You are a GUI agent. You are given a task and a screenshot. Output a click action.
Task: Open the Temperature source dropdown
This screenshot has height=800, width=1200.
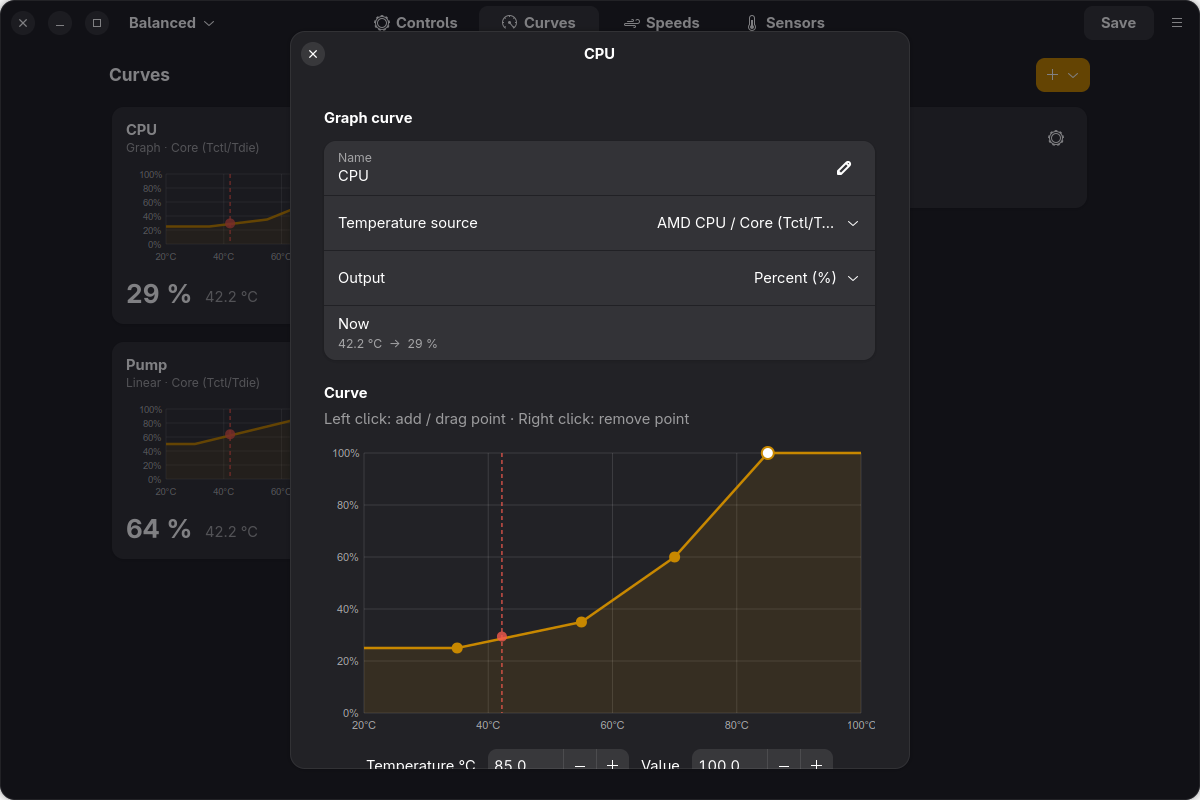pos(599,223)
